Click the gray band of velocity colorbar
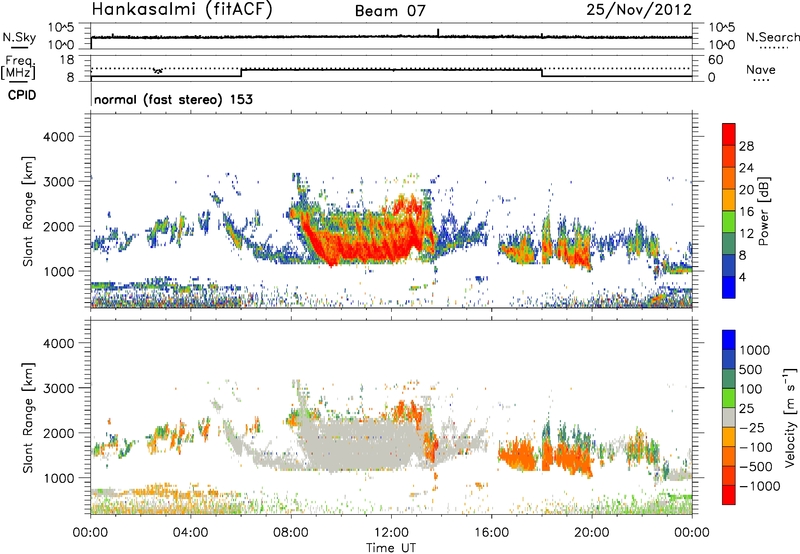The width and height of the screenshot is (800, 554). pos(729,417)
